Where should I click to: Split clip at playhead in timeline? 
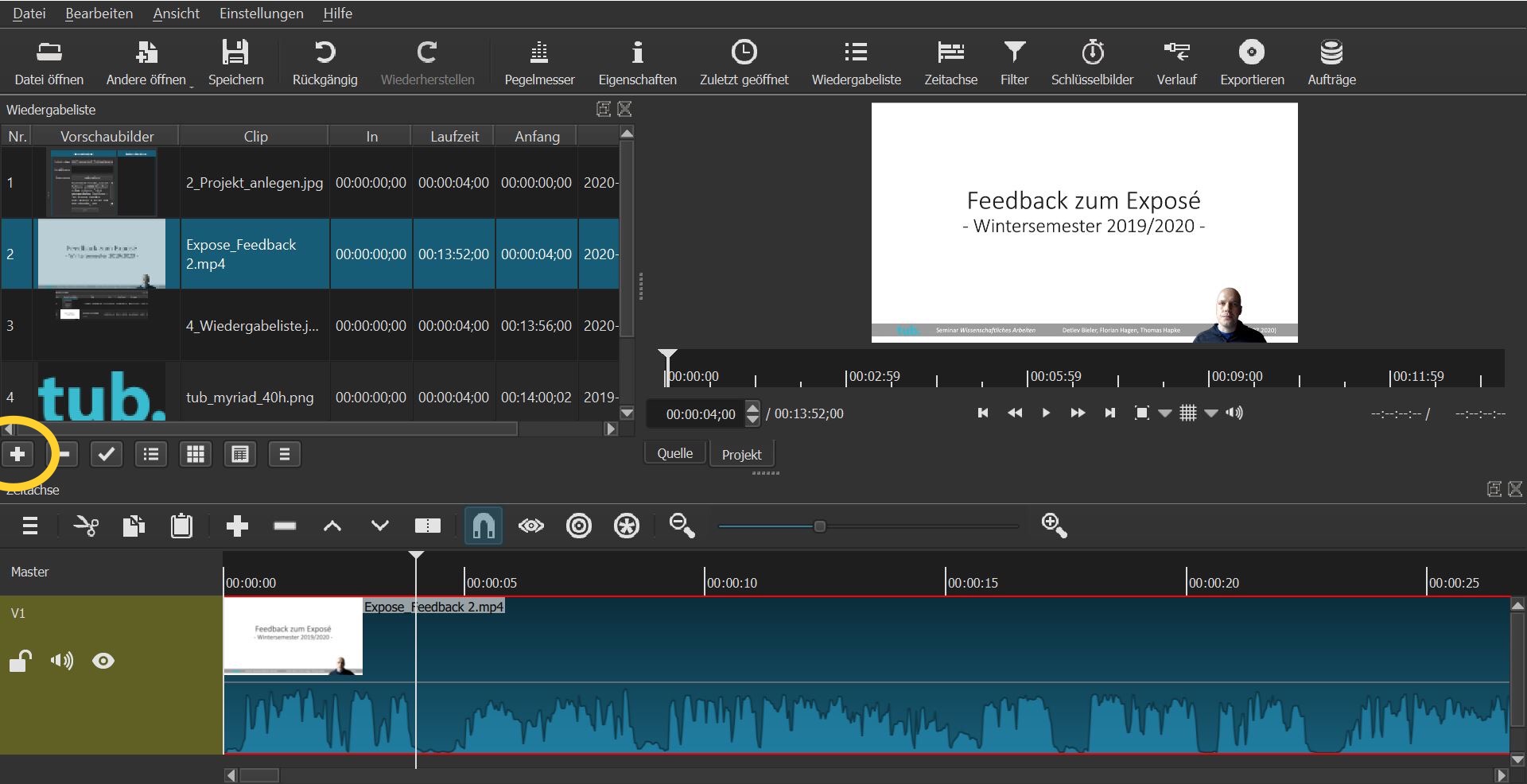pos(428,526)
